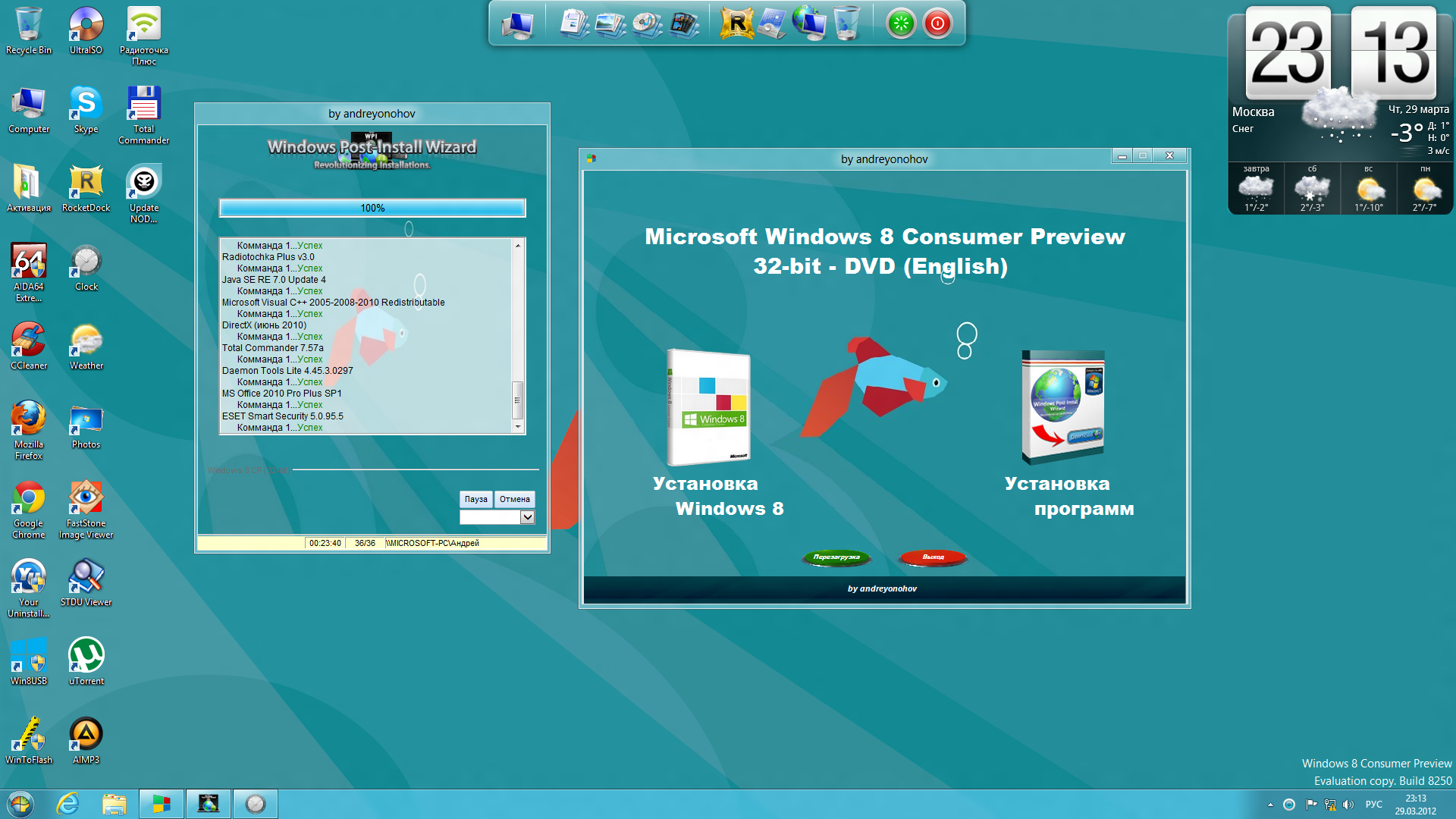This screenshot has height=819, width=1456.
Task: Click the РУС language indicator
Action: pos(1373,805)
